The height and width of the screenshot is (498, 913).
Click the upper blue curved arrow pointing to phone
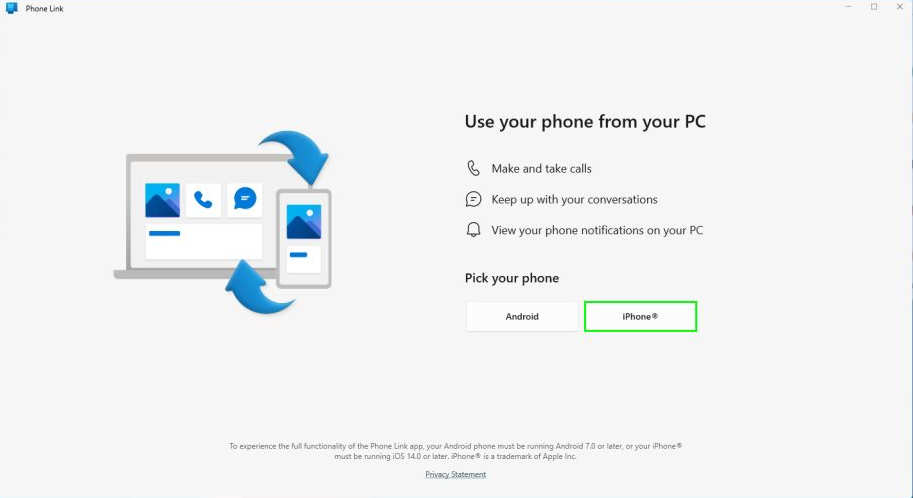click(295, 156)
